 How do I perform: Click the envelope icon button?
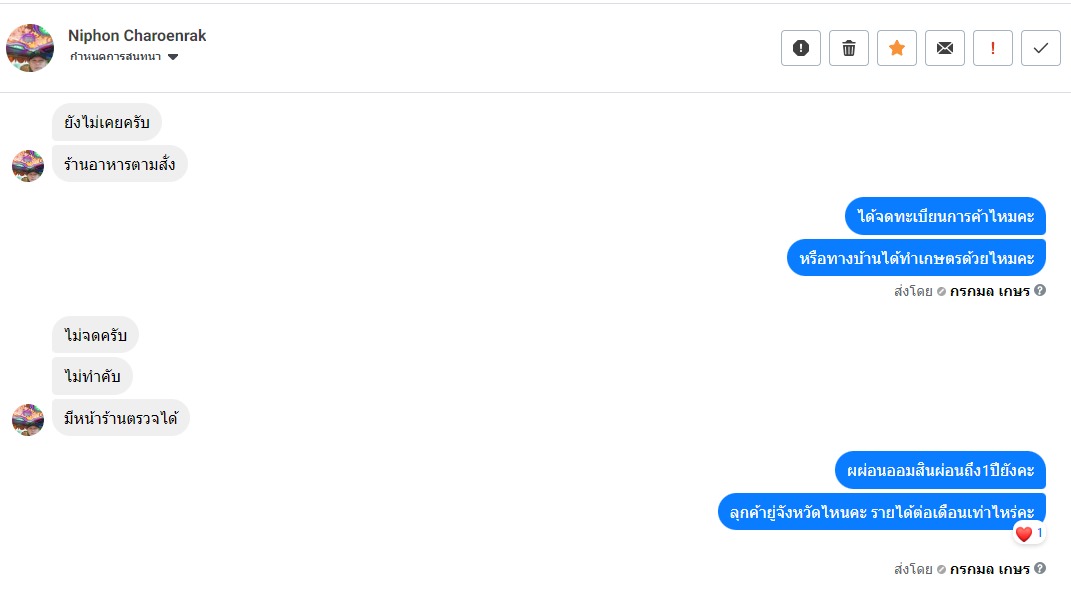click(x=945, y=48)
